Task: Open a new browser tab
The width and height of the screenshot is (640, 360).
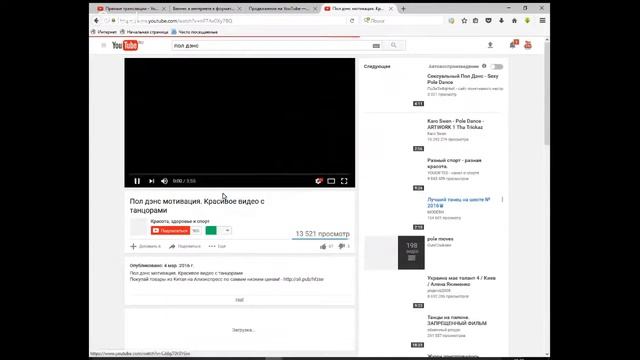Action: click(403, 9)
